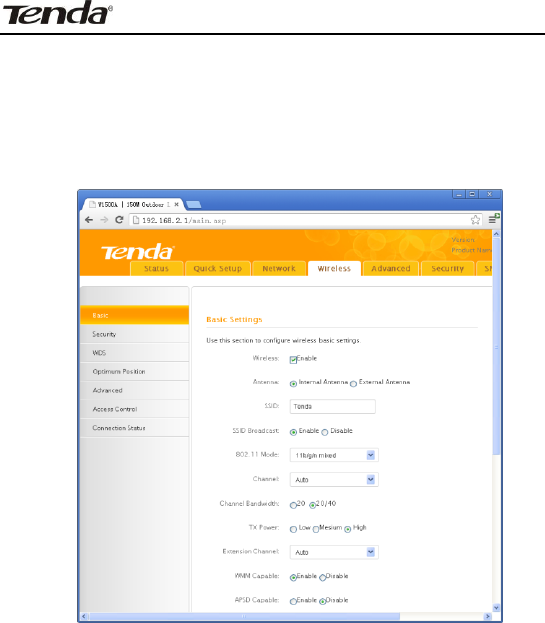Click the Tenda logo in header
The width and height of the screenshot is (545, 623).
coord(137,252)
